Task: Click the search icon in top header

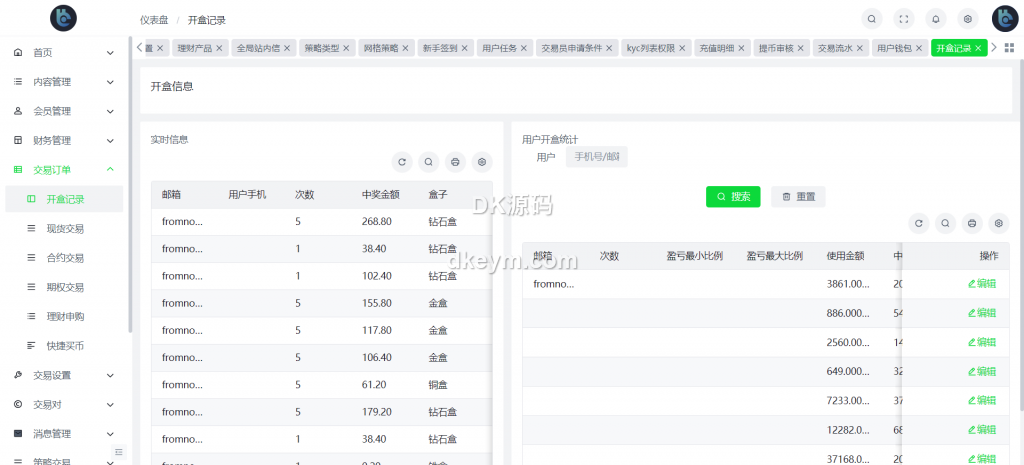Action: [873, 19]
